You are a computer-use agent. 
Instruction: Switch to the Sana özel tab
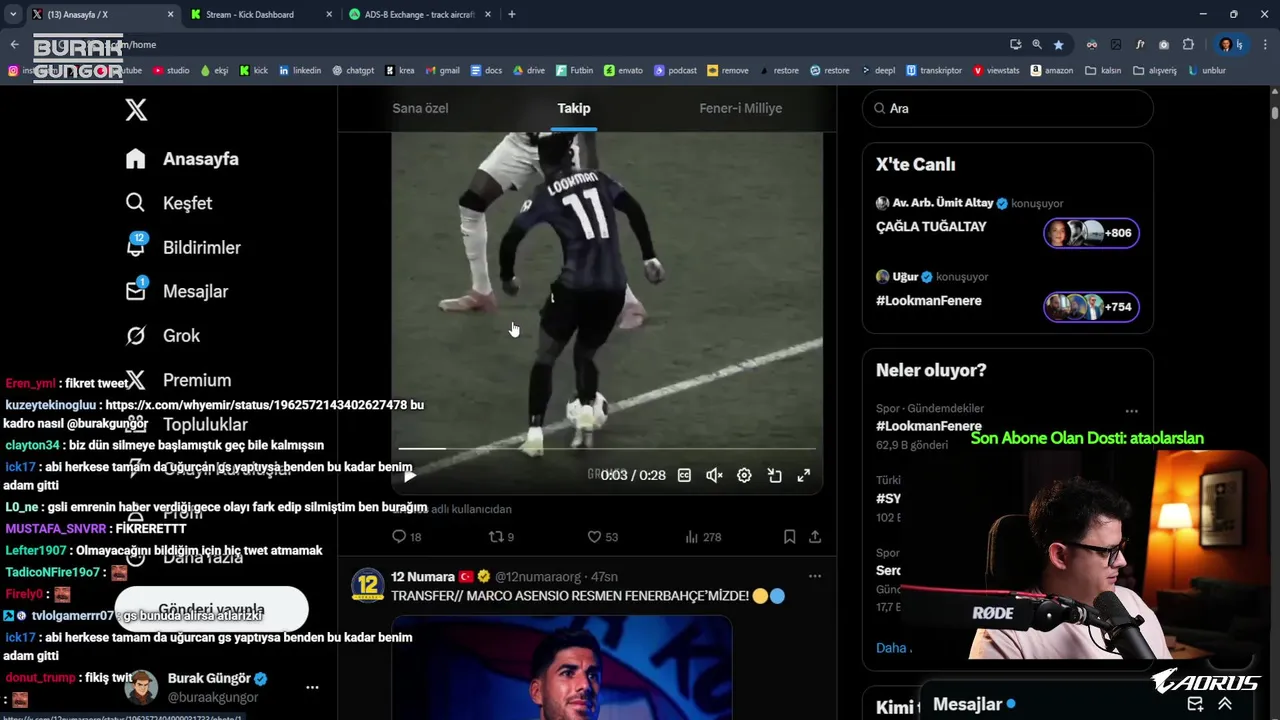pyautogui.click(x=420, y=108)
